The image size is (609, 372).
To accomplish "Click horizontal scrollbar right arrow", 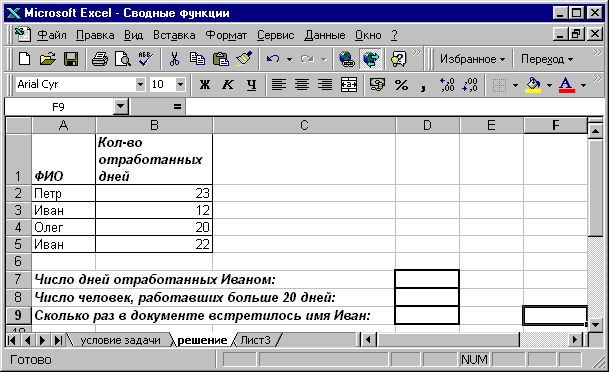I will tap(574, 340).
